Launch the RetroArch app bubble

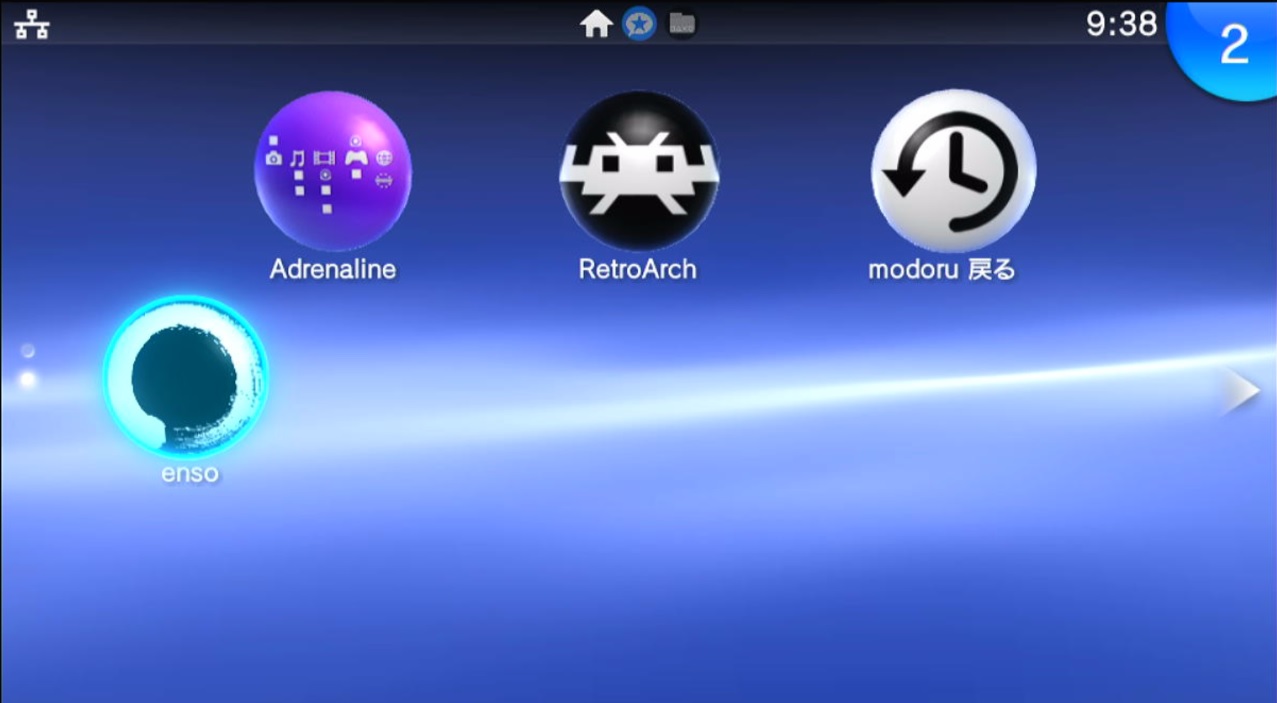638,170
